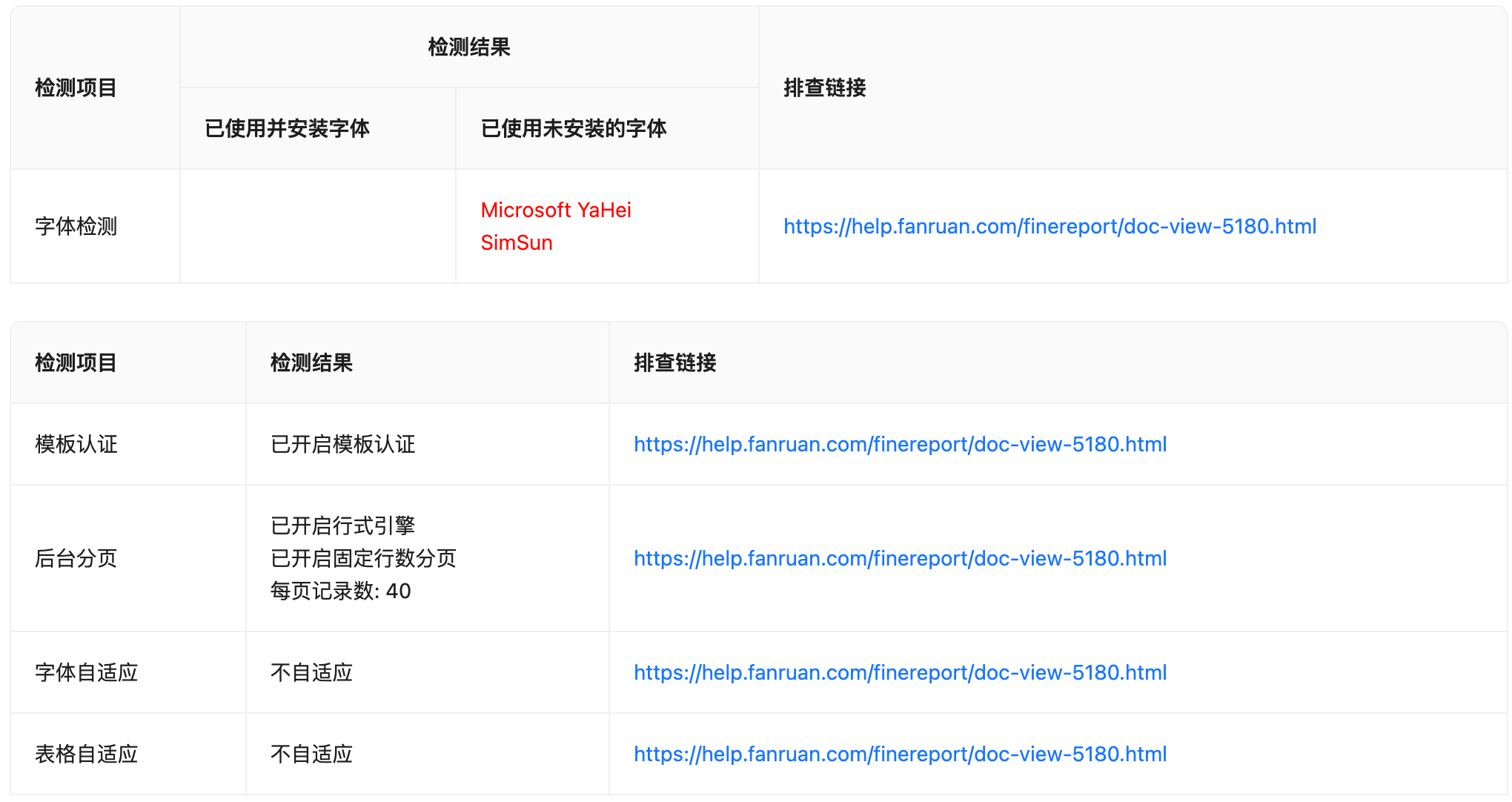Open the 后台分页 row help link
1512x802 pixels.
tap(900, 558)
